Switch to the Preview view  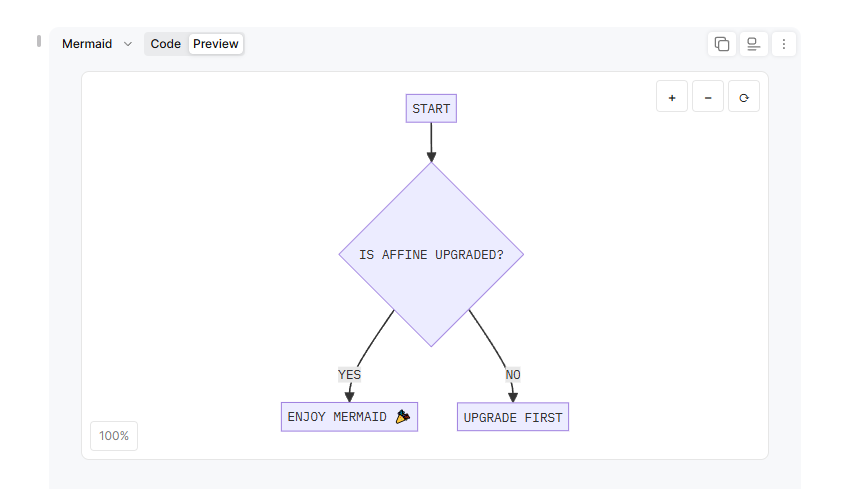tap(216, 44)
